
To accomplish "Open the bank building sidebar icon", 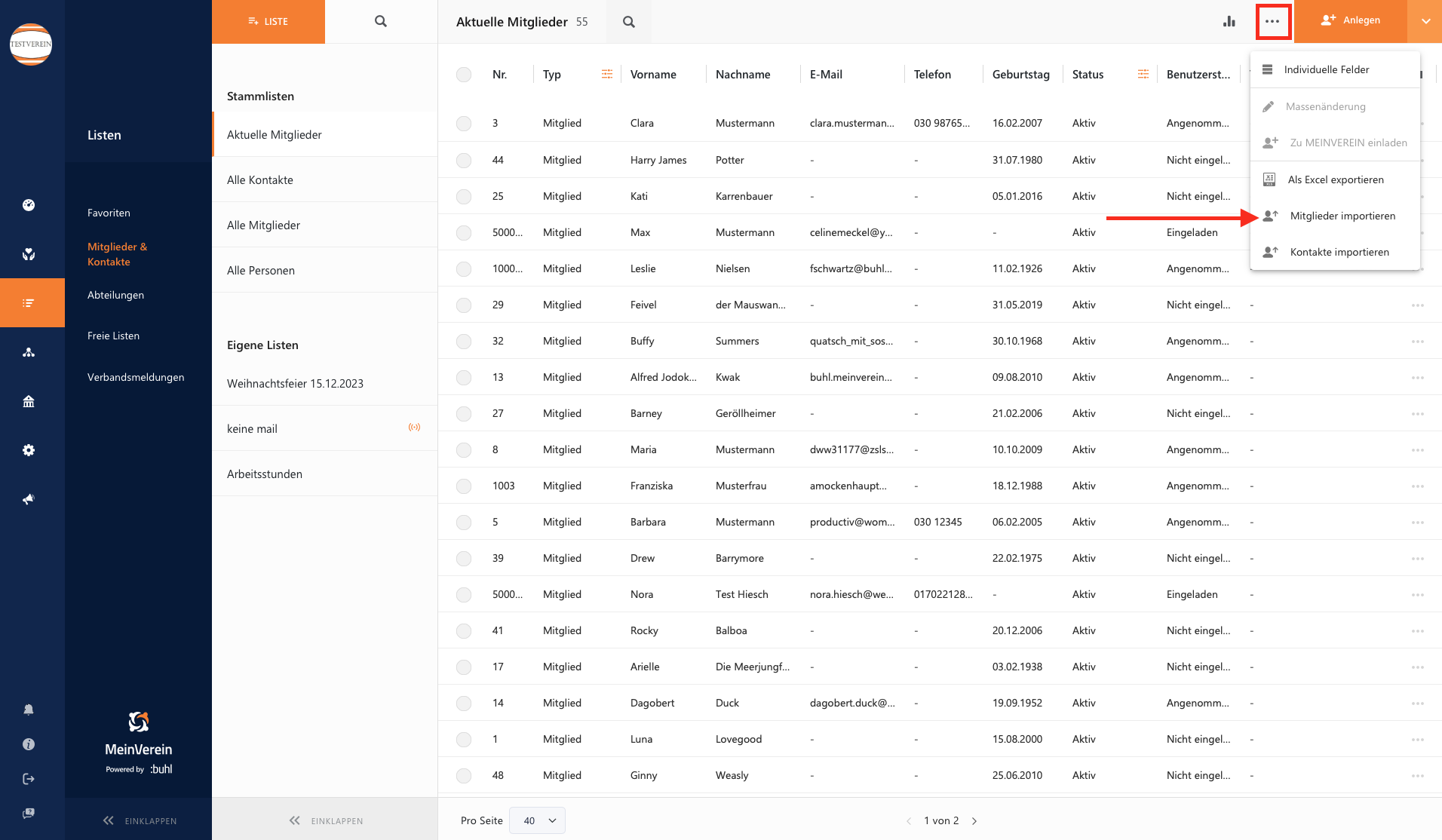I will click(x=29, y=401).
